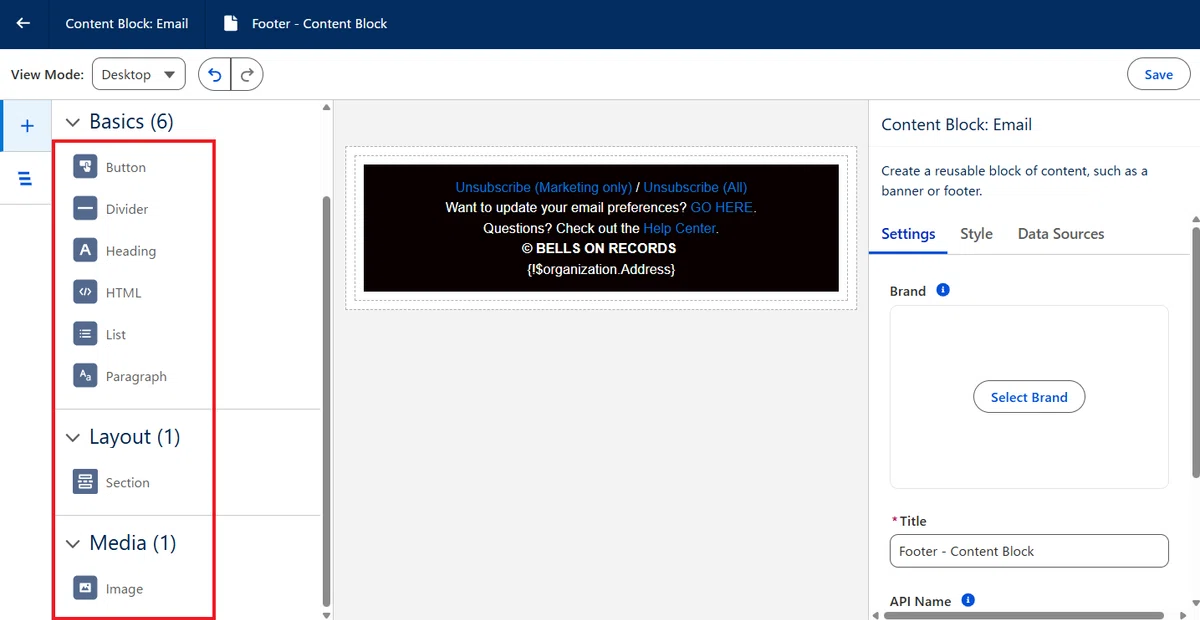Image resolution: width=1200 pixels, height=620 pixels.
Task: Click the © BELLS ON RECORDS text
Action: 599,248
